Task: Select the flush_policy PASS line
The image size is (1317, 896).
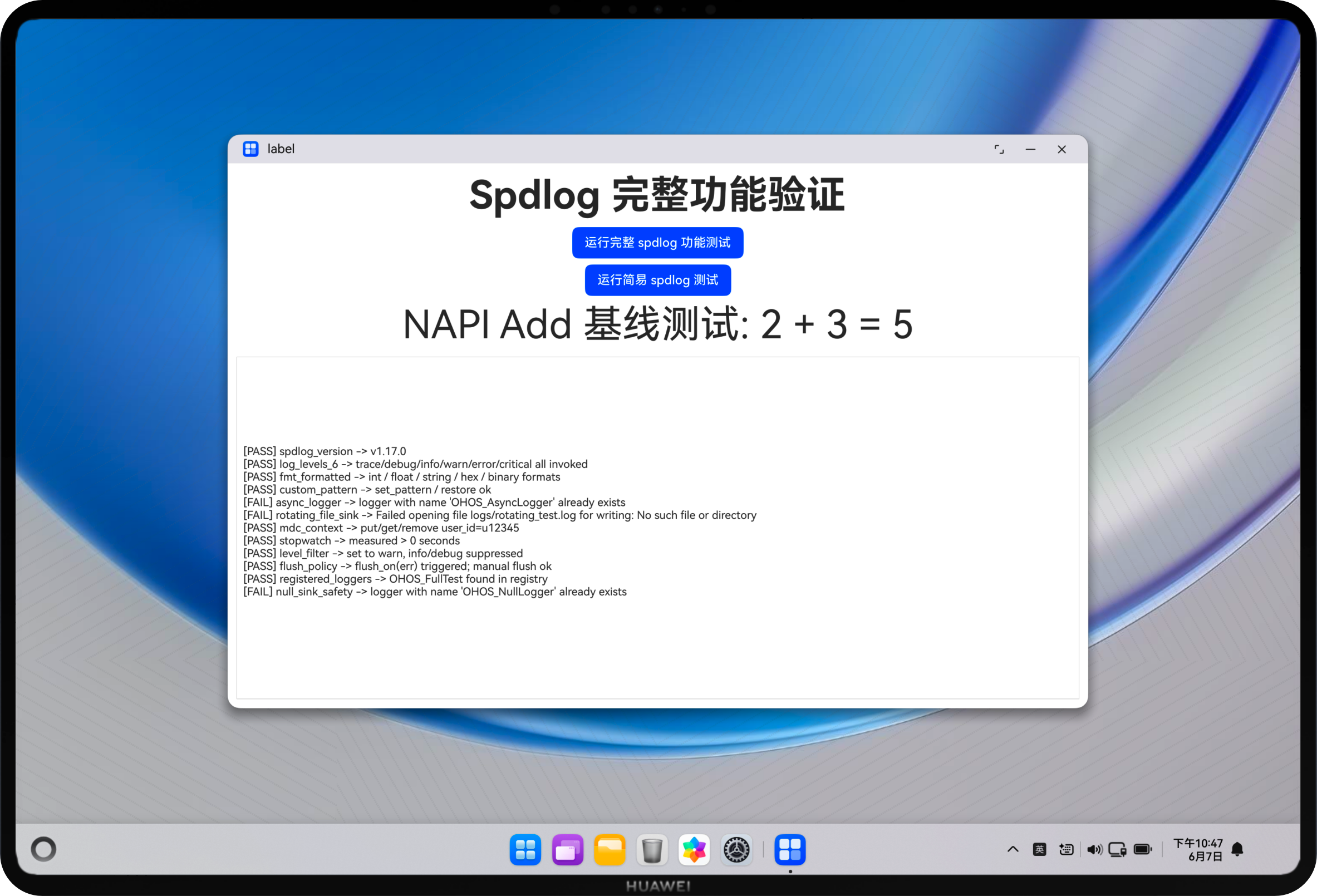Action: [397, 566]
